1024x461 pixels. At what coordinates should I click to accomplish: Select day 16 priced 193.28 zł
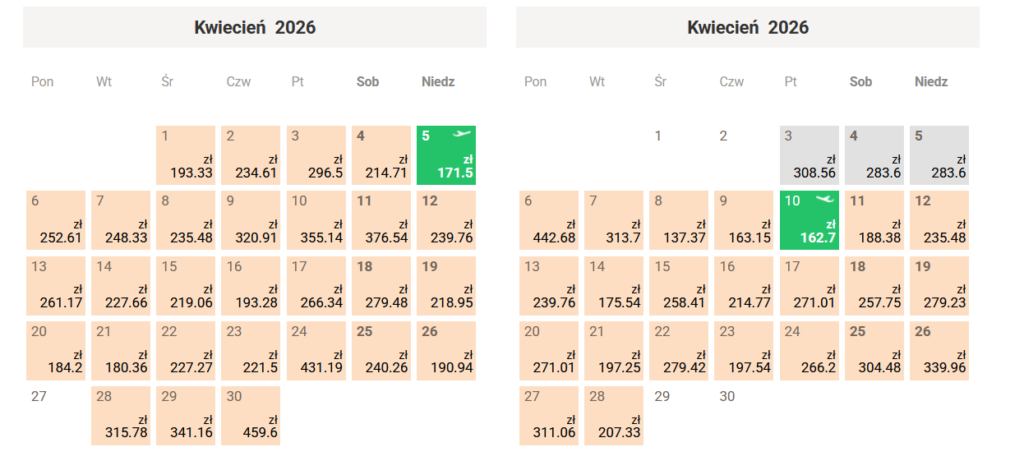point(251,285)
